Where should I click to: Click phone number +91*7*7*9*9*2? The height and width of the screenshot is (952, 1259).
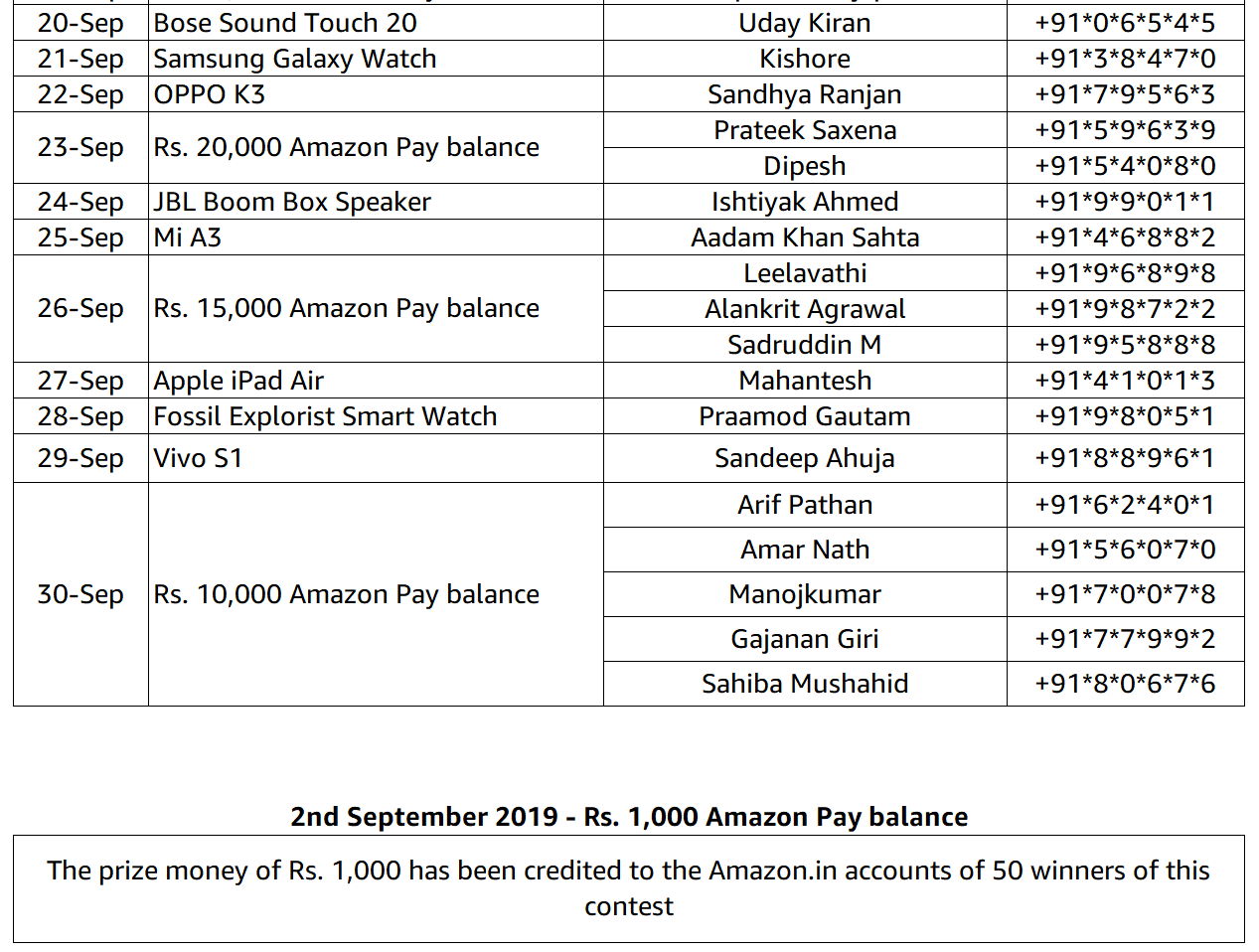(1125, 639)
